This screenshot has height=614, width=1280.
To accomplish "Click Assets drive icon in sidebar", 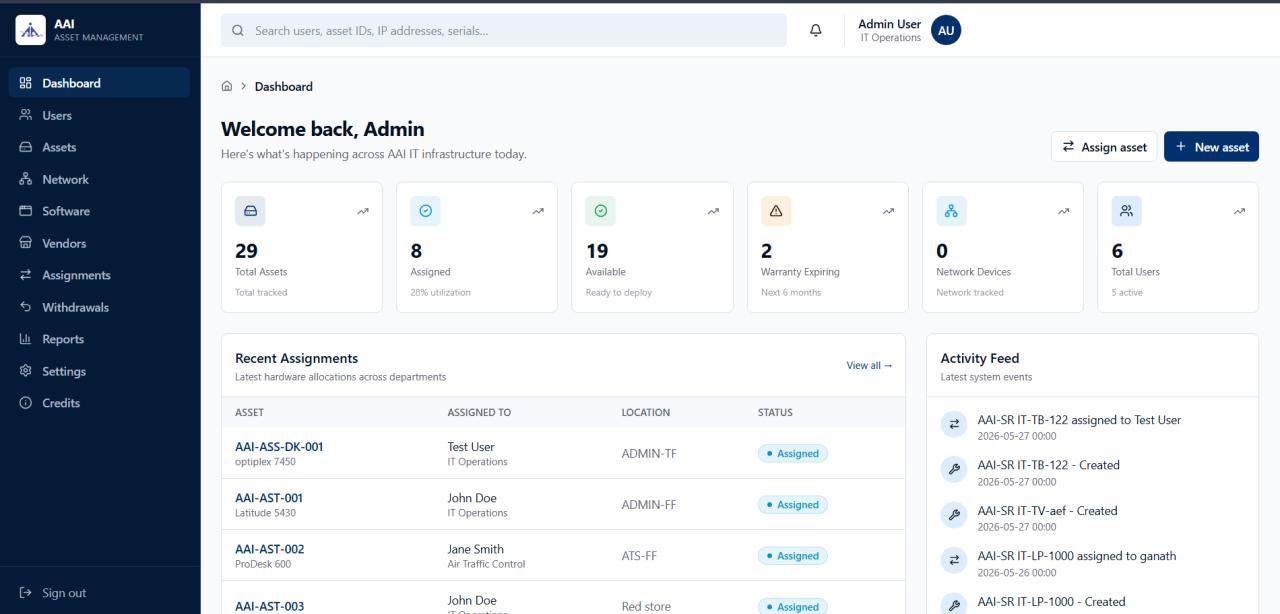I will [26, 147].
